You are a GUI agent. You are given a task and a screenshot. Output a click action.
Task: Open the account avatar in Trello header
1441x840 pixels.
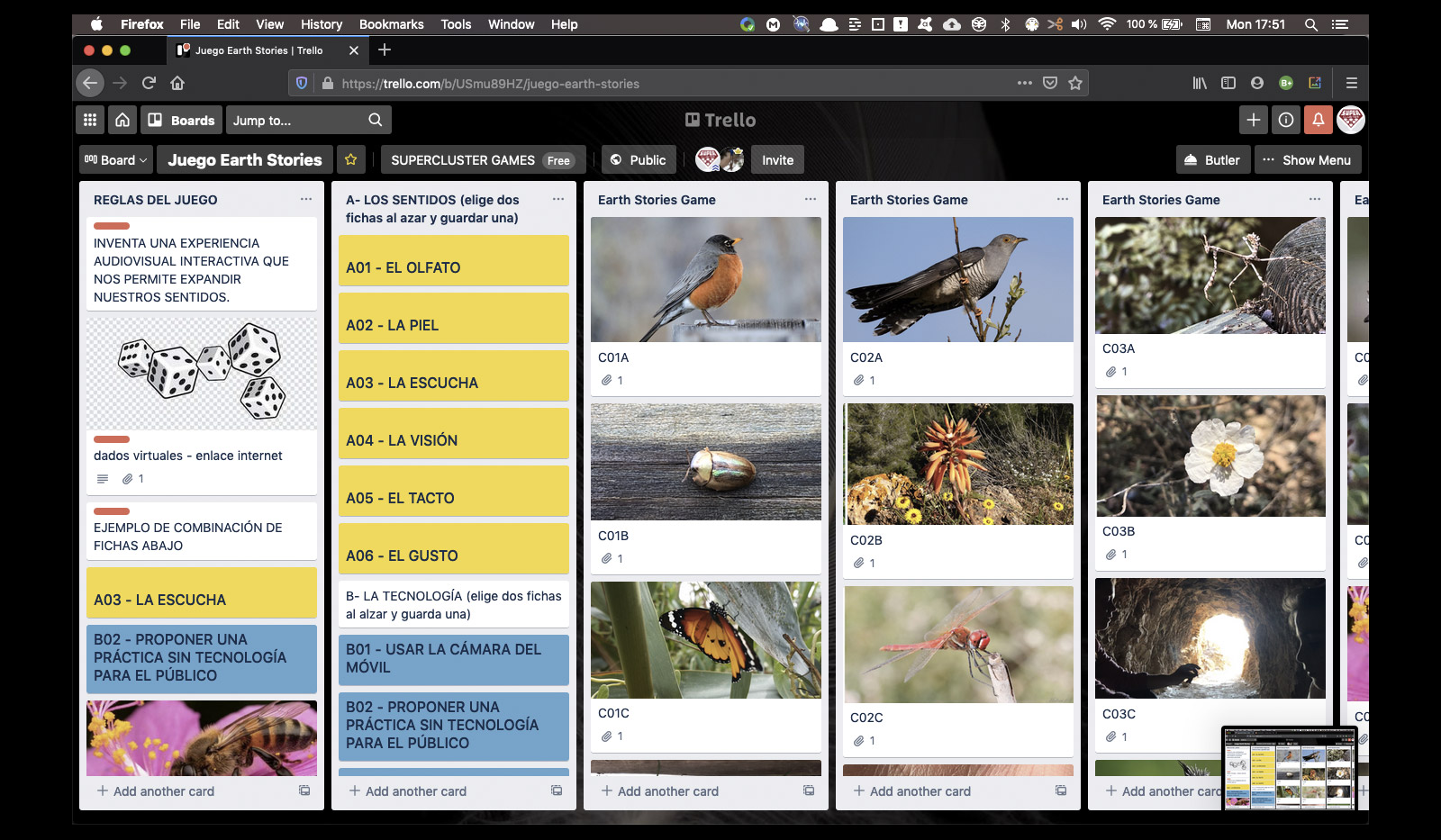(x=1351, y=120)
